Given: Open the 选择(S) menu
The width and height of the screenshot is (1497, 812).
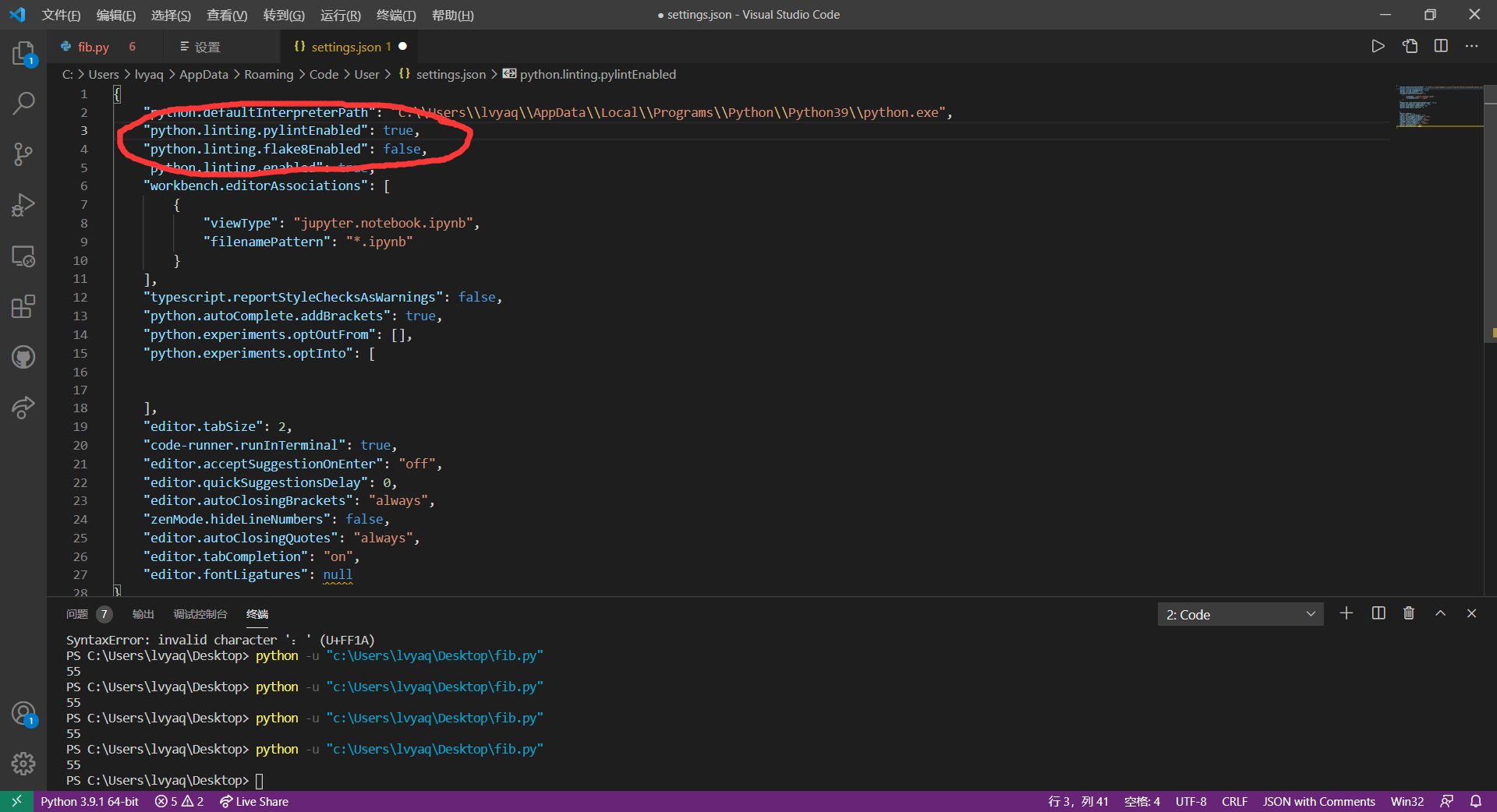Looking at the screenshot, I should click(x=171, y=15).
